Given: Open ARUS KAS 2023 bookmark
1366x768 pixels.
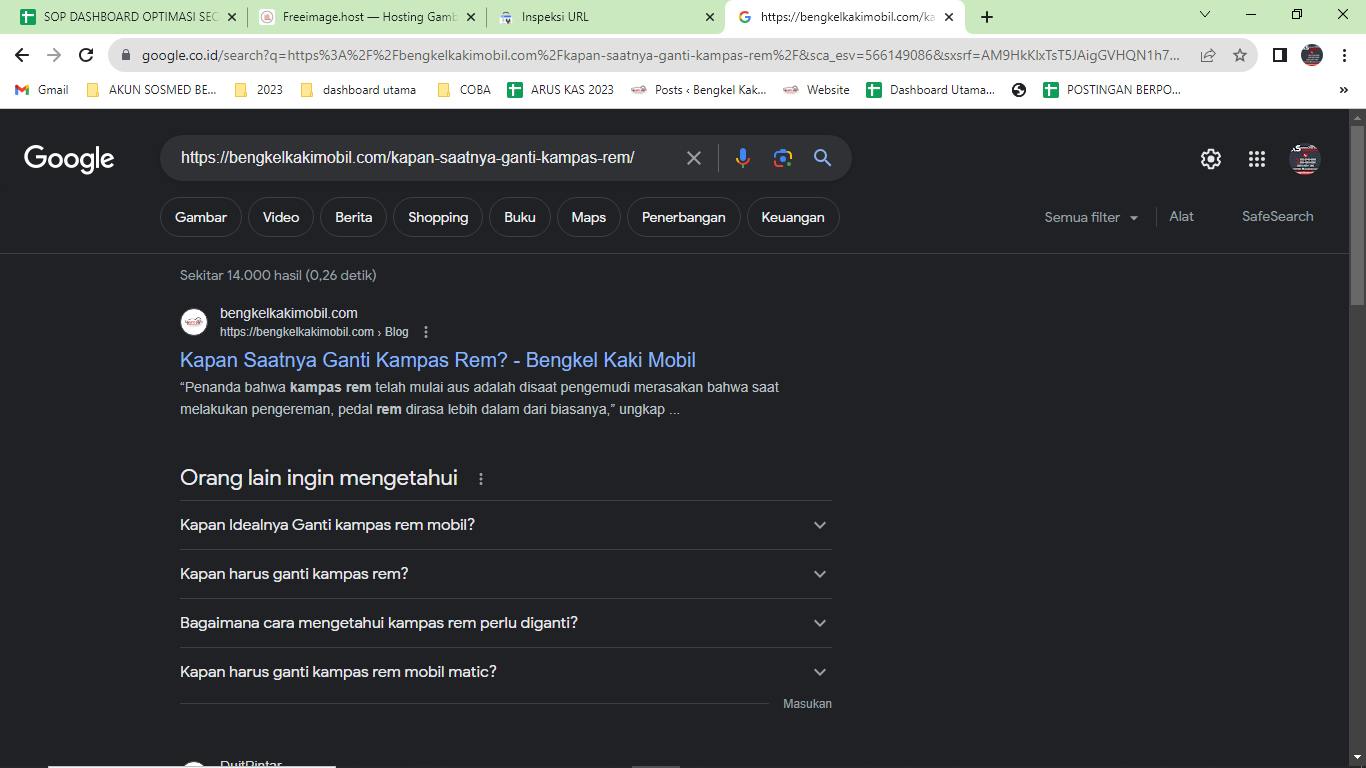Looking at the screenshot, I should 561,90.
